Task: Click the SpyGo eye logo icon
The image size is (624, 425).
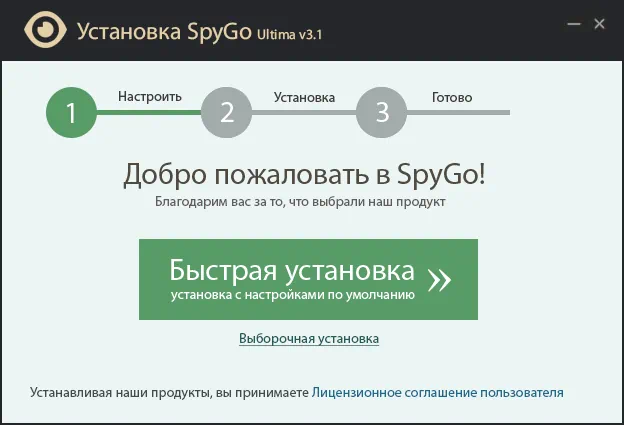Action: [x=45, y=29]
